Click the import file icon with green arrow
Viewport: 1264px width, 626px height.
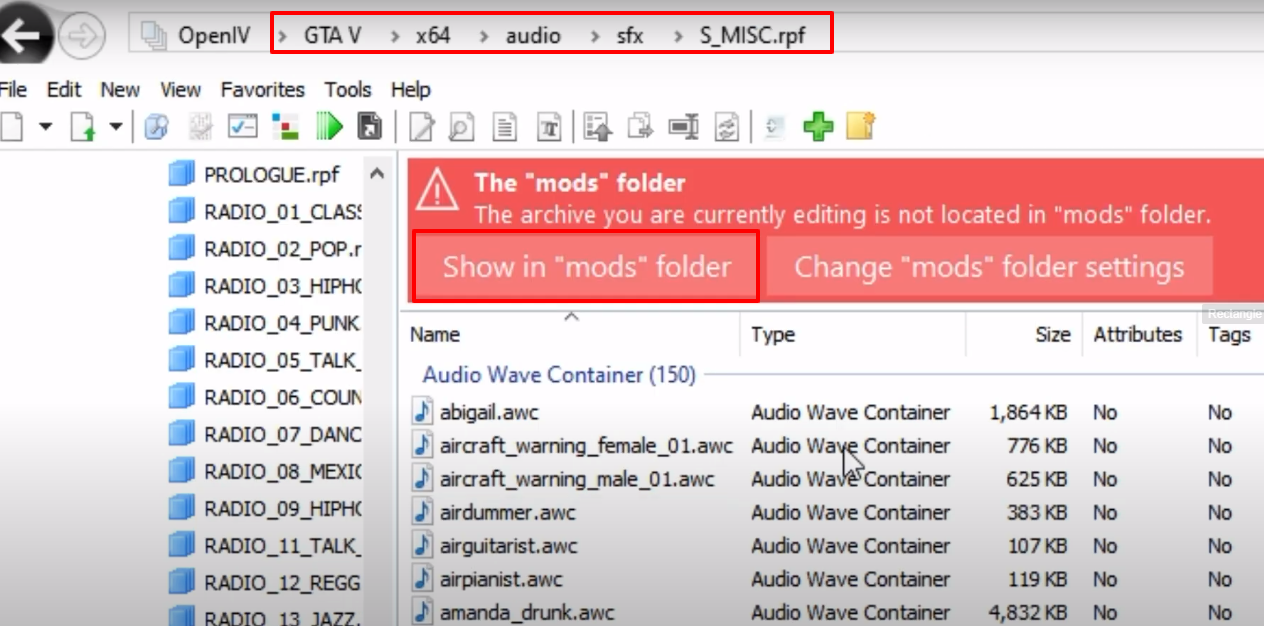coord(84,126)
